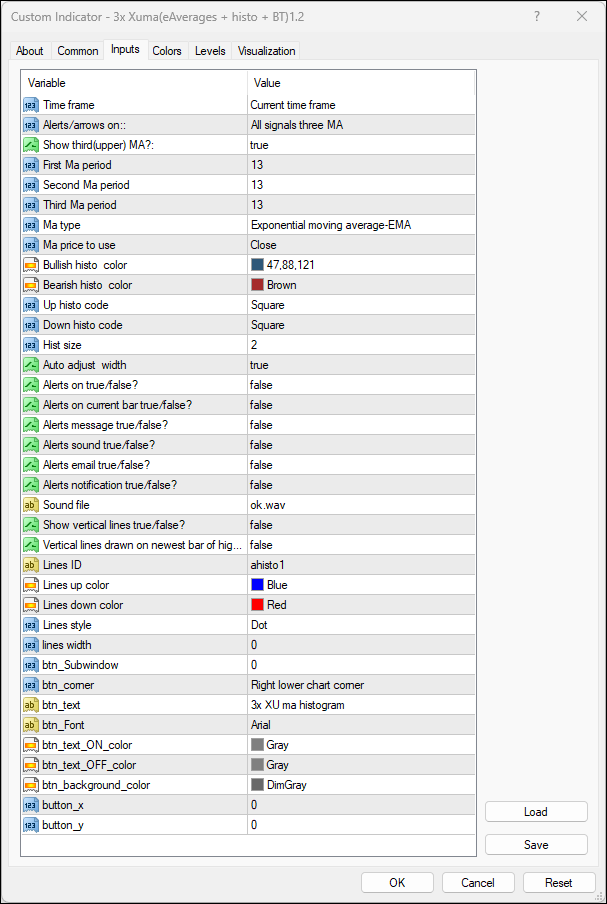Viewport: 607px width, 904px height.
Task: Click the help question mark icon
Action: [537, 16]
